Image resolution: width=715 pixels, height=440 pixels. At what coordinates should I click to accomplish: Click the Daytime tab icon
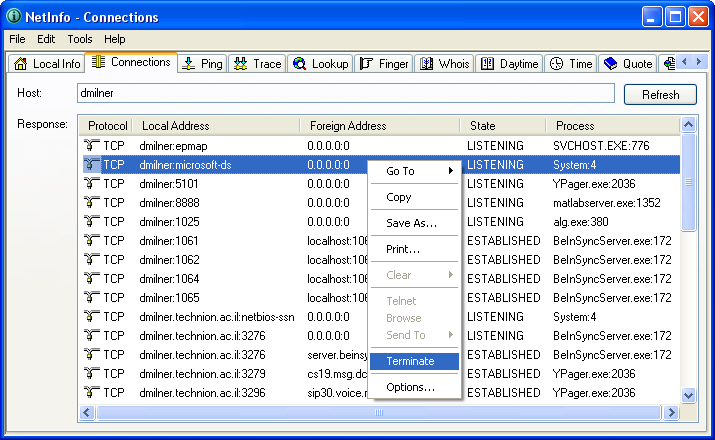(x=487, y=64)
